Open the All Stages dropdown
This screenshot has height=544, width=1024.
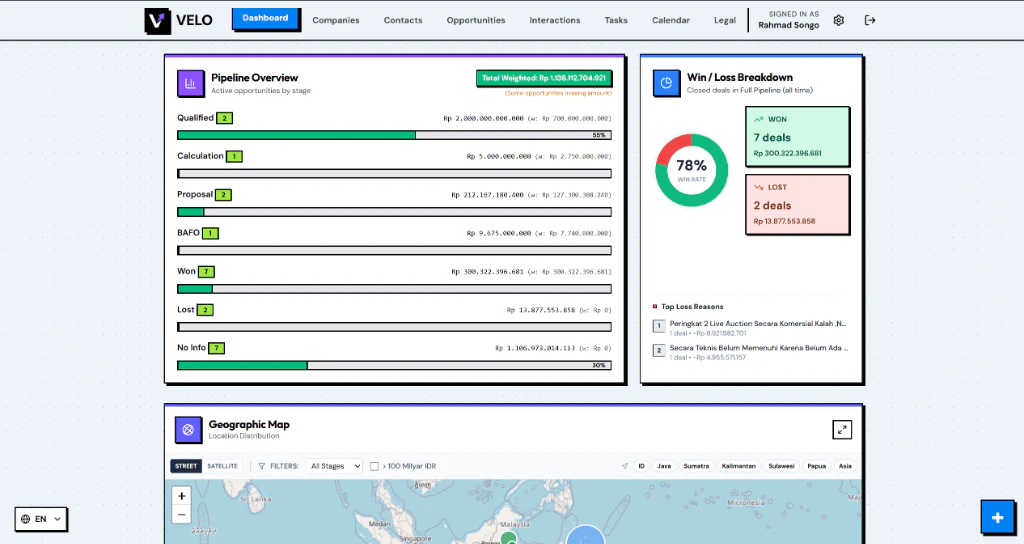(x=334, y=466)
